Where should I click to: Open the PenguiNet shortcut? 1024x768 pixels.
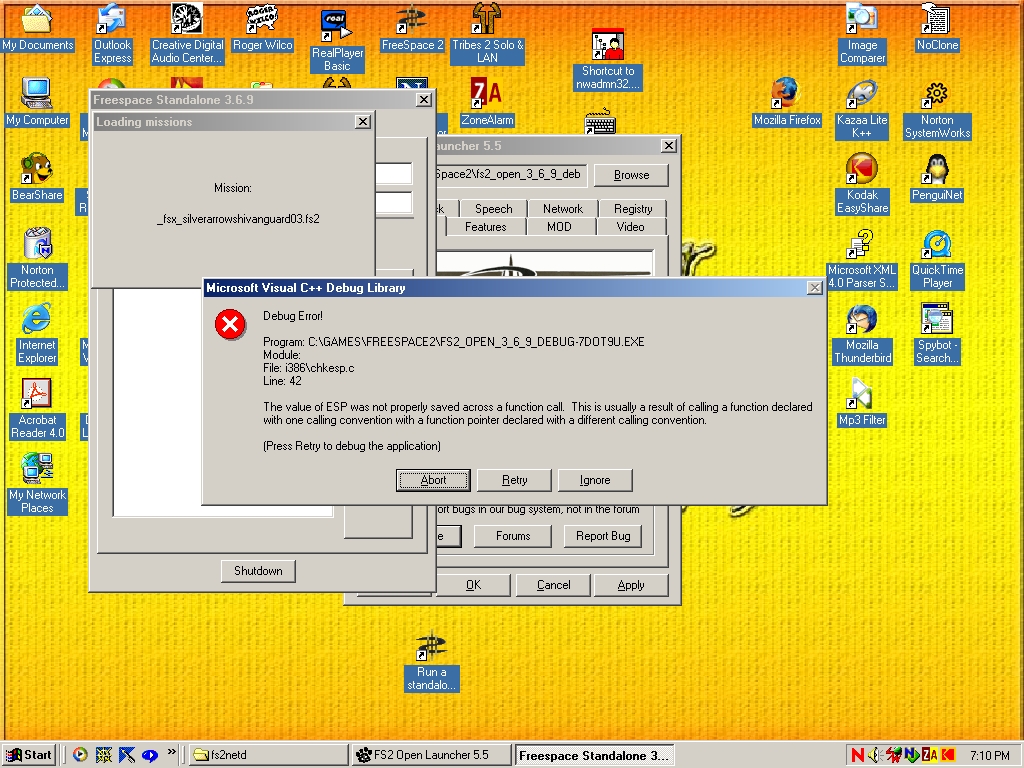(937, 178)
